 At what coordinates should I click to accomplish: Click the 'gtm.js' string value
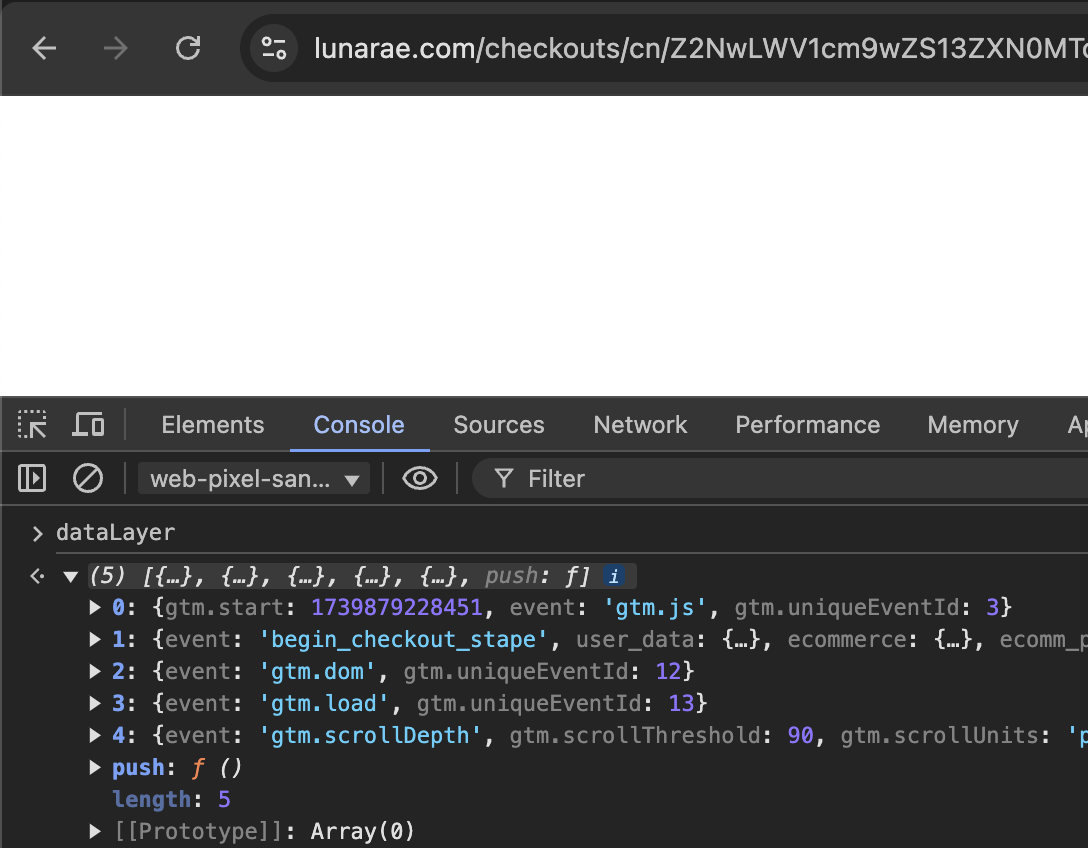[x=655, y=608]
